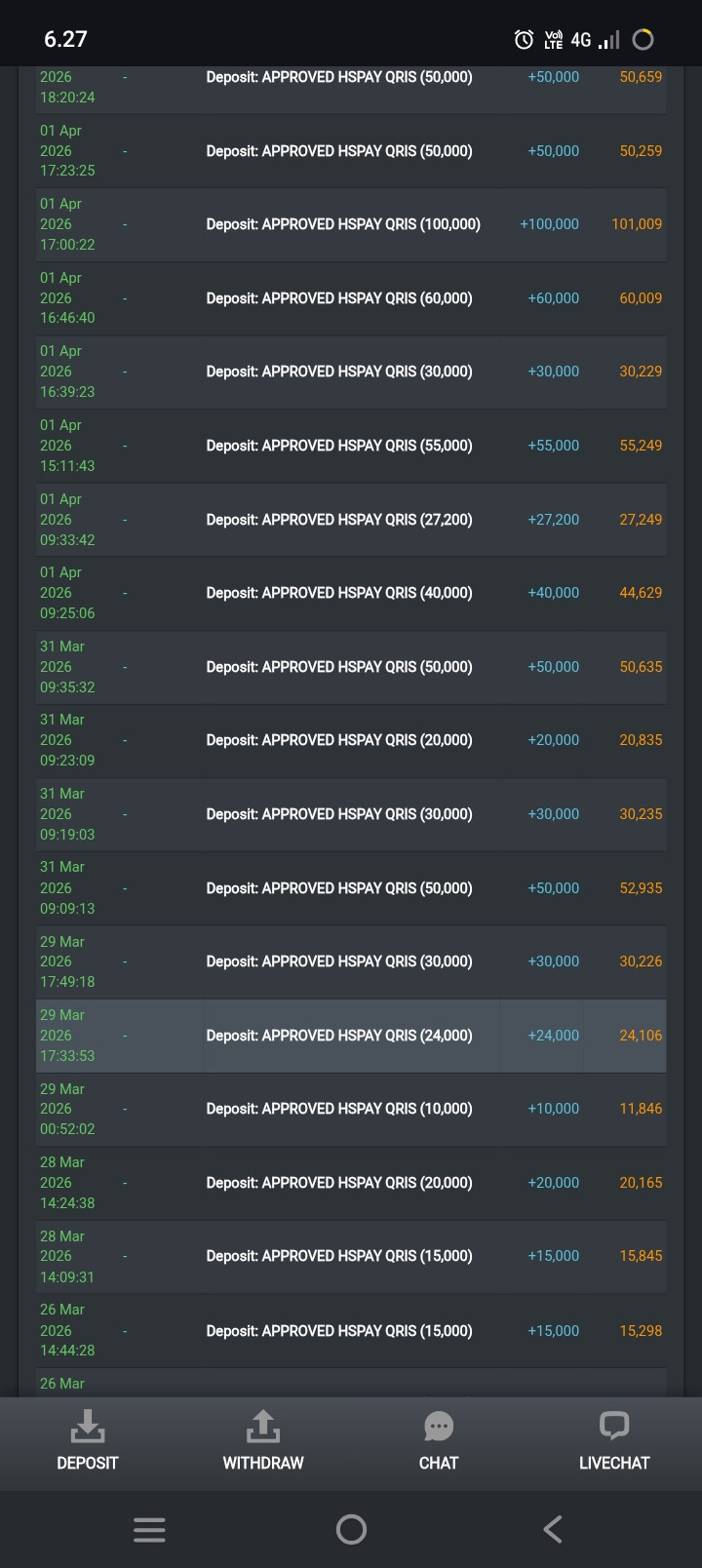Tap the +60,000 amount cell
The height and width of the screenshot is (1568, 702).
point(553,298)
